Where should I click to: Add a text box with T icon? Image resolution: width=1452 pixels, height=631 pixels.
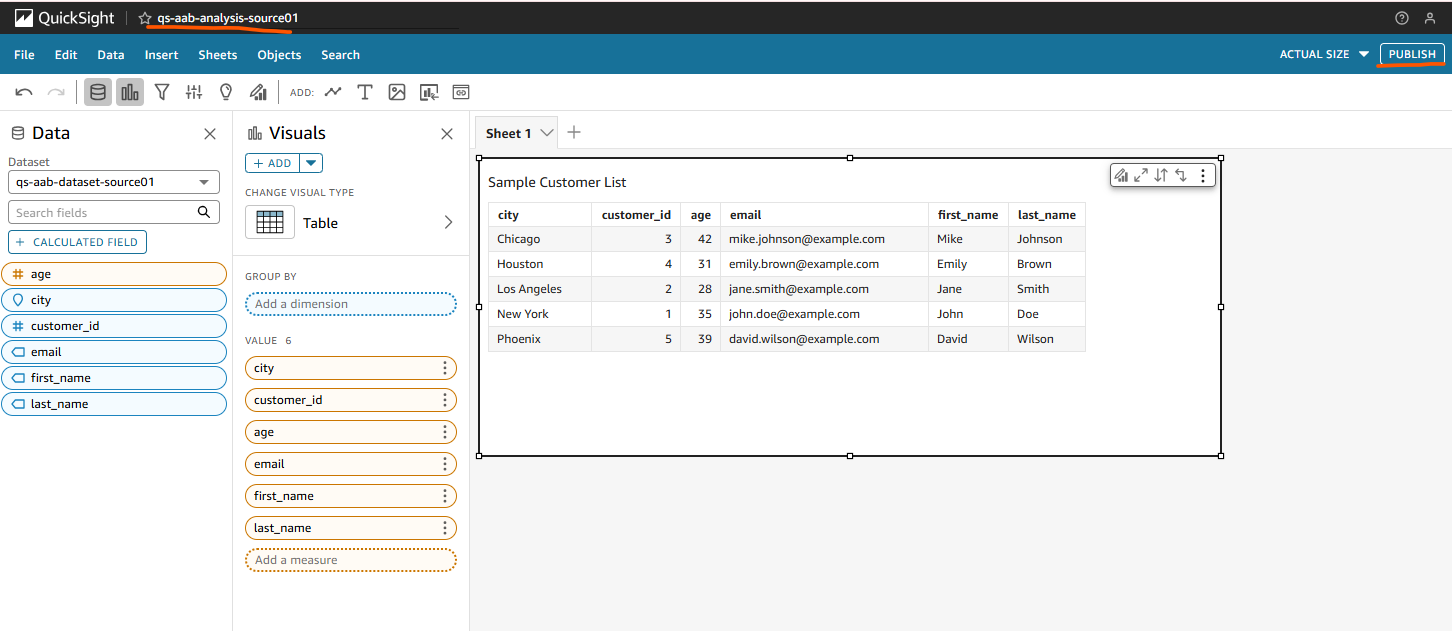365,92
